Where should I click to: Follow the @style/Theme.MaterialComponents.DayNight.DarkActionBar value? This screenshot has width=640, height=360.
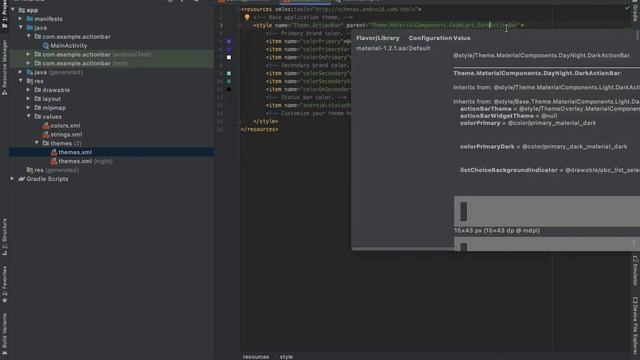click(x=541, y=55)
